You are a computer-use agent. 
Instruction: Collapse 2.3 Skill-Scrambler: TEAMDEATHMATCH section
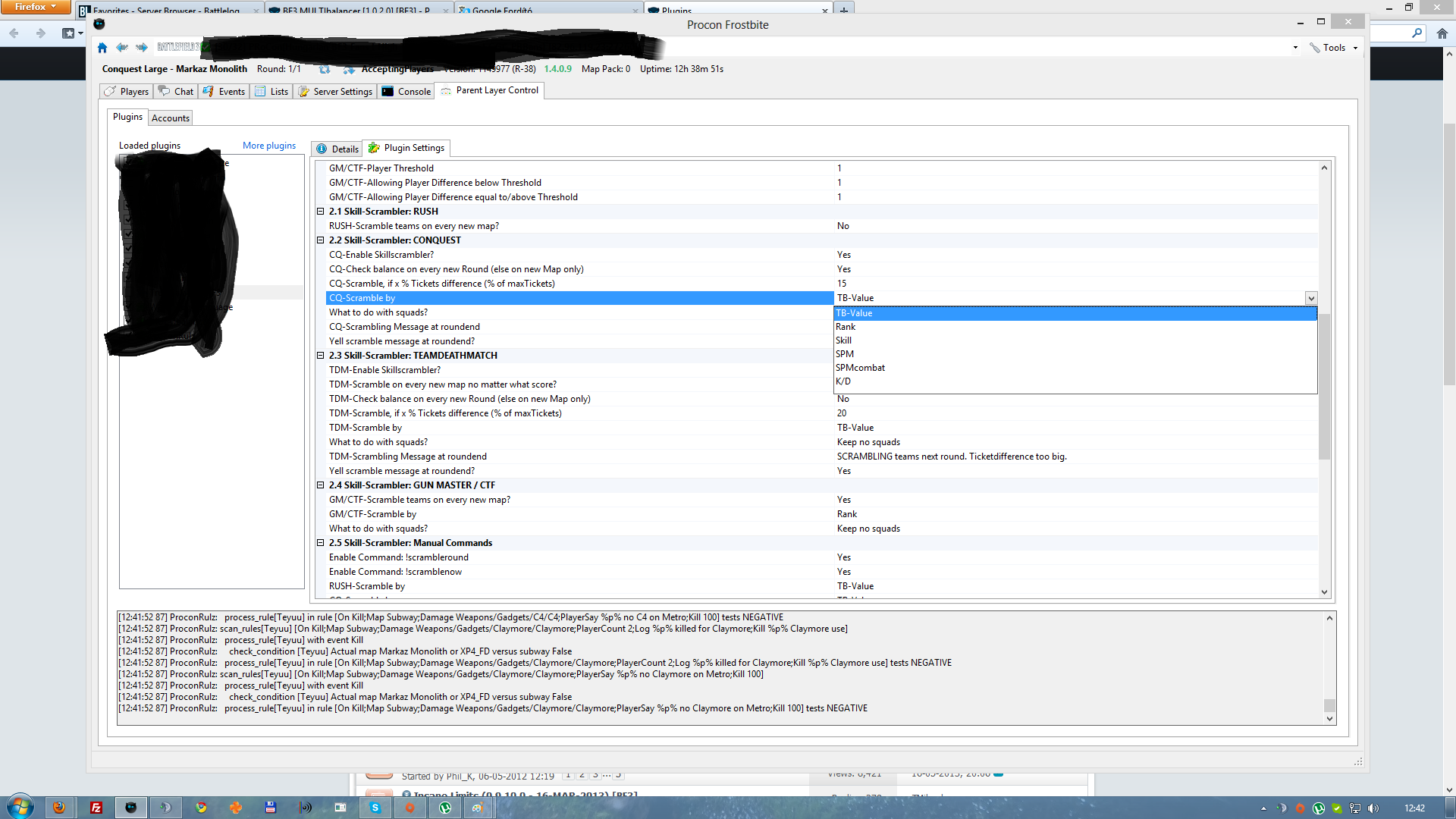pyautogui.click(x=321, y=356)
